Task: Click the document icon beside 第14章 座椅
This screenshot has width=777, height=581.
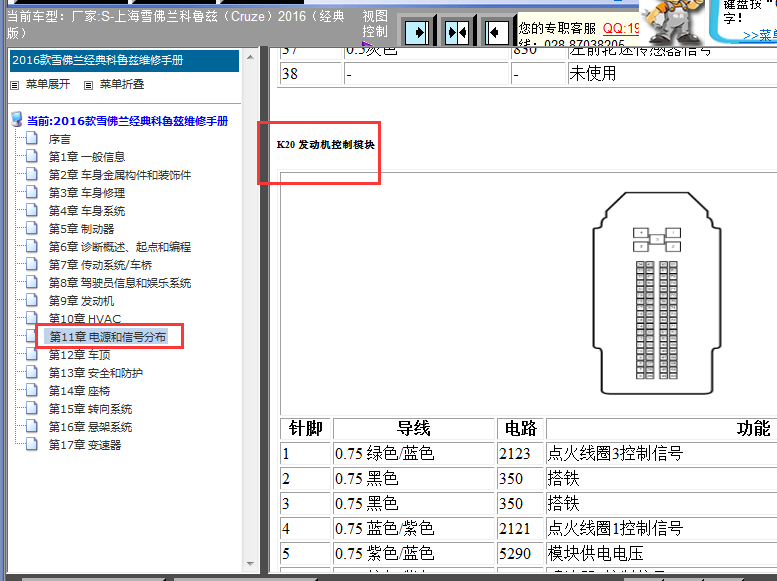Action: click(x=32, y=390)
